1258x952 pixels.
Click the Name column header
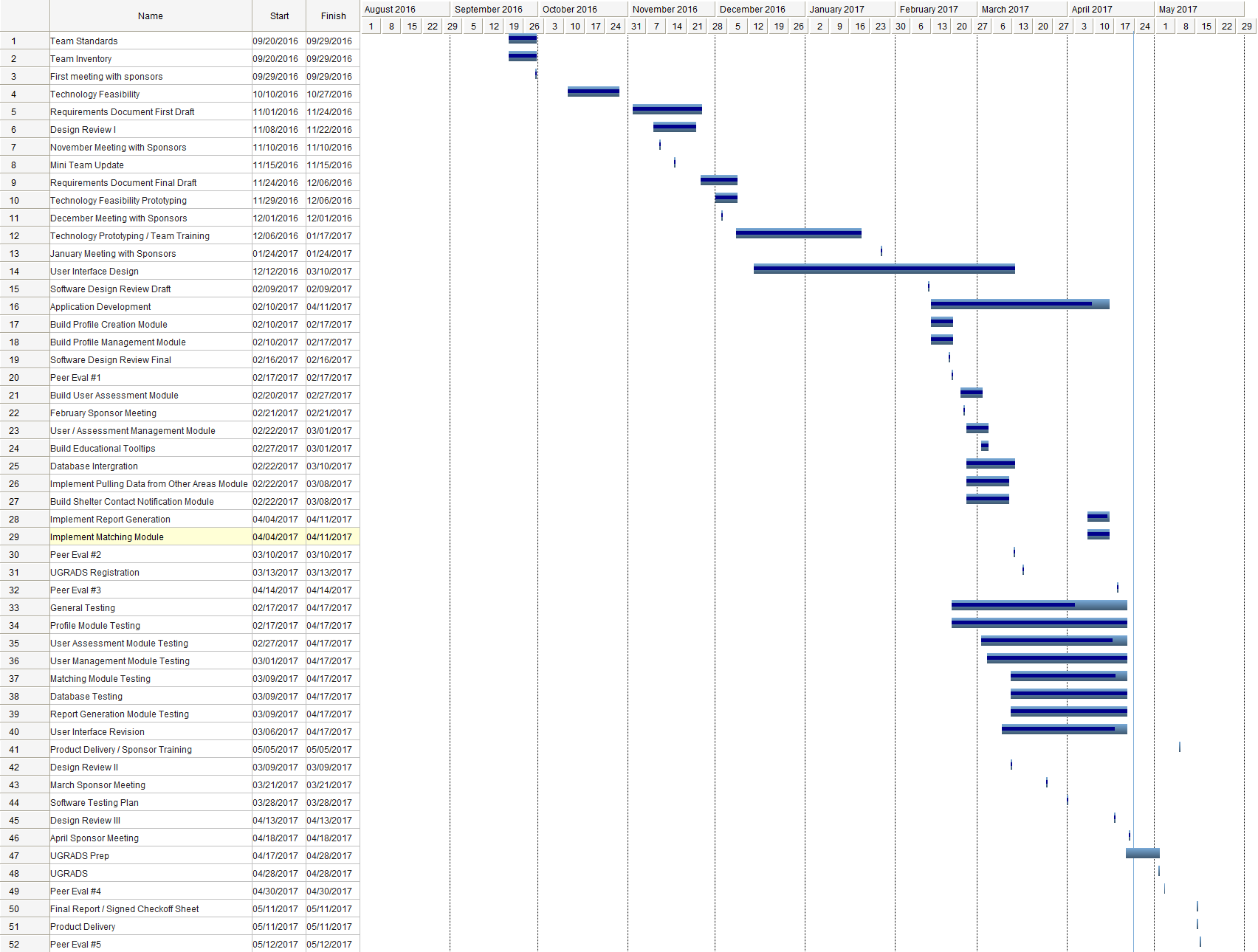coord(151,15)
